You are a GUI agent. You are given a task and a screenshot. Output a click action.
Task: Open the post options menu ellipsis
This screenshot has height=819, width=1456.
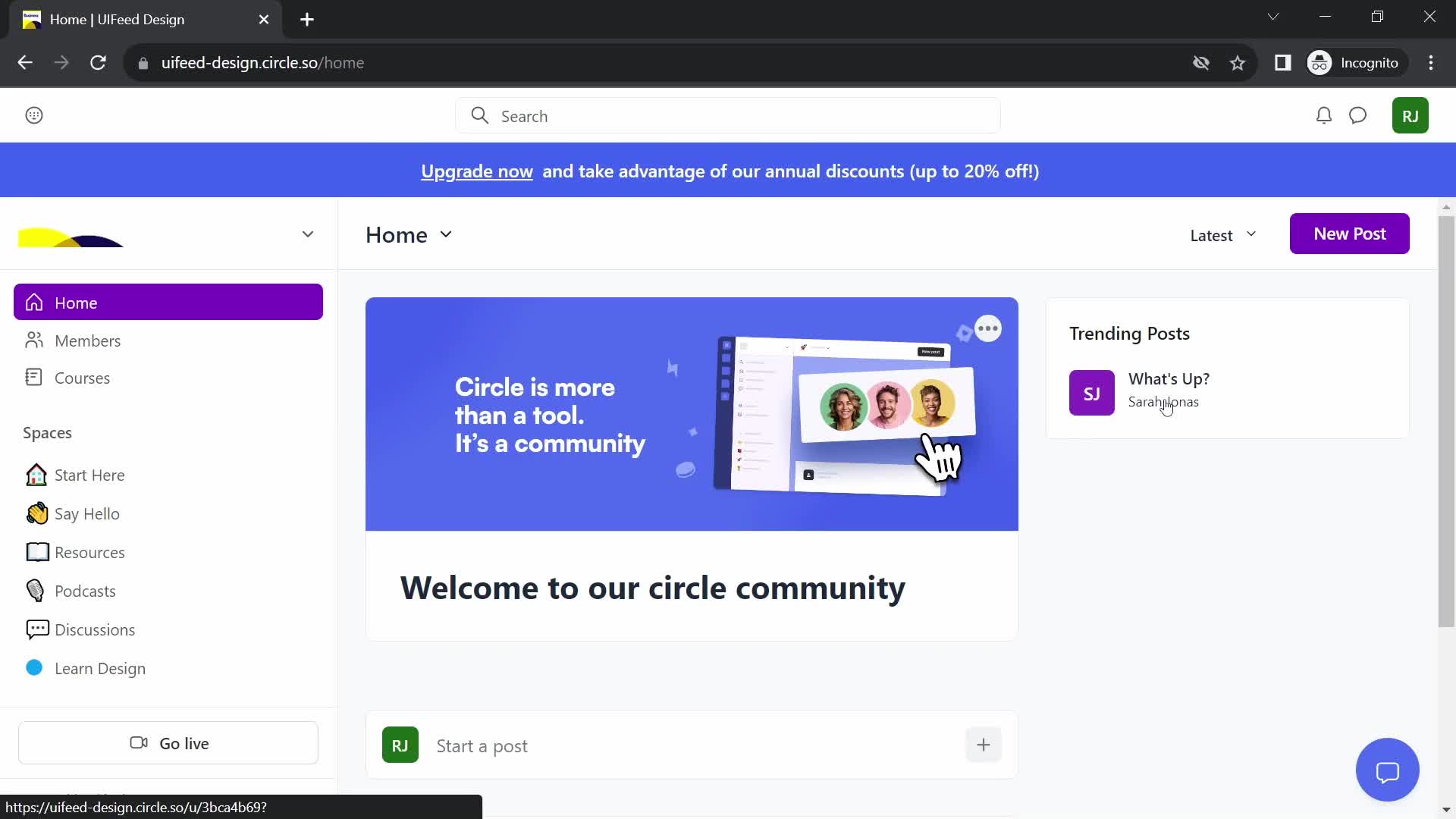(x=988, y=328)
